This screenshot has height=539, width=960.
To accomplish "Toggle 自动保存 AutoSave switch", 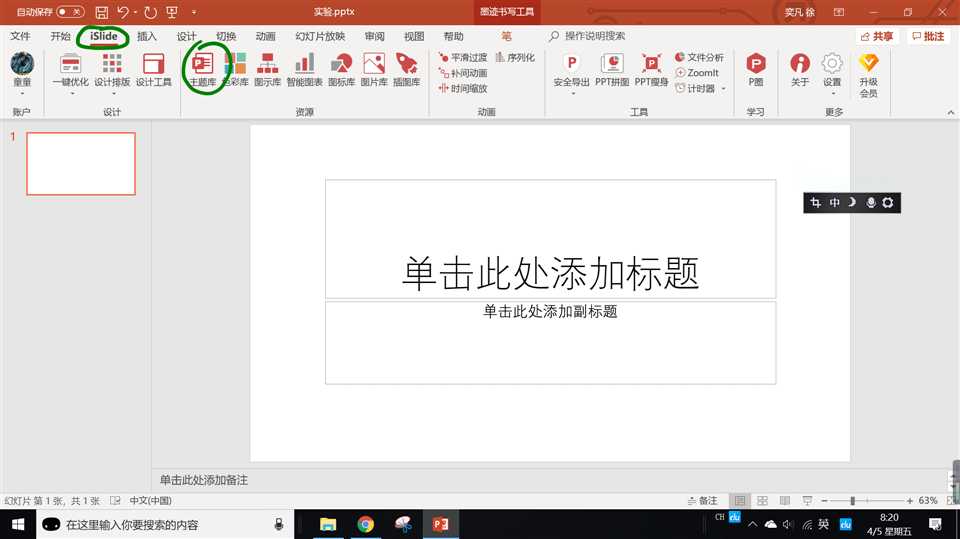I will (70, 12).
